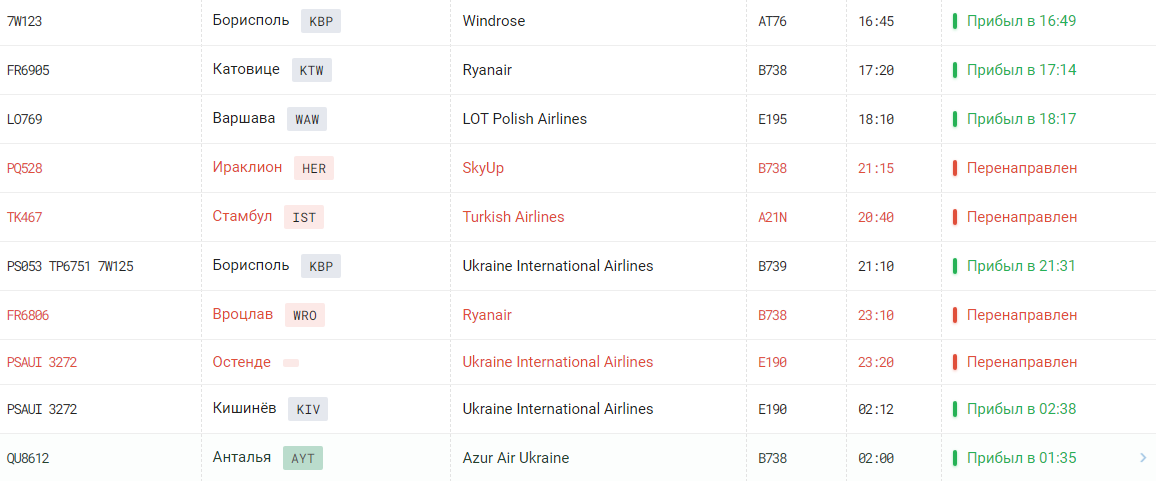The height and width of the screenshot is (481, 1156).
Task: Click the empty badge next to Остенде
Action: click(291, 362)
